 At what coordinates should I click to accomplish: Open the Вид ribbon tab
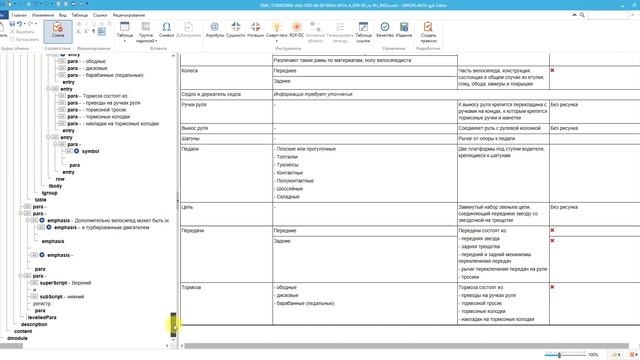click(x=62, y=15)
